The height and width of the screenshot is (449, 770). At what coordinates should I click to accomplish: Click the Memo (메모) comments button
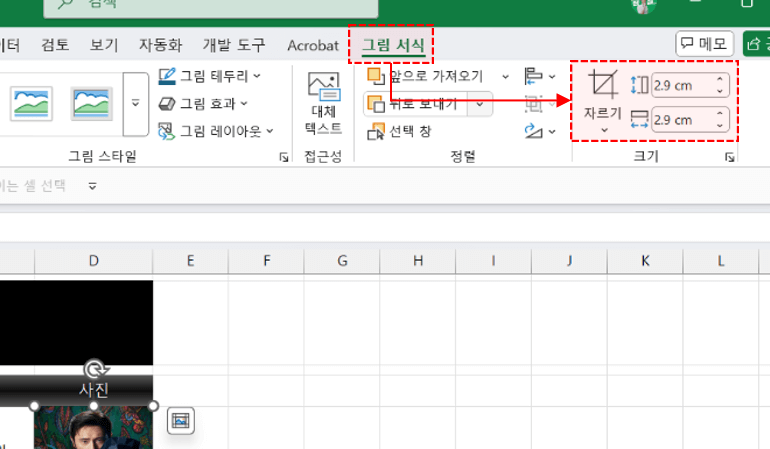pos(705,44)
